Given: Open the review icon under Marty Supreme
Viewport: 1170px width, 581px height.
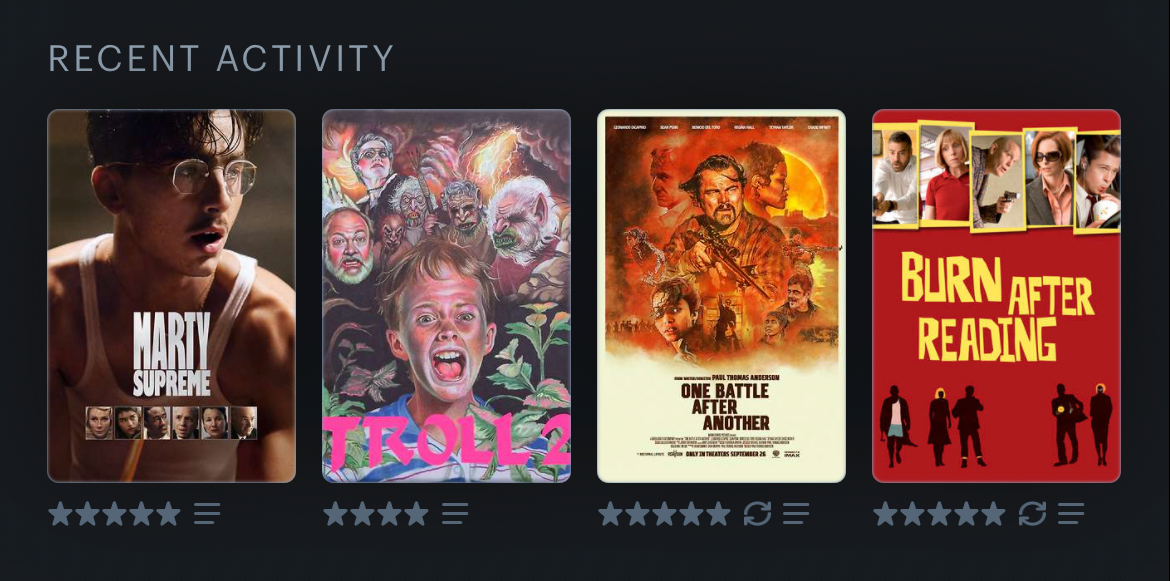Looking at the screenshot, I should tap(207, 513).
